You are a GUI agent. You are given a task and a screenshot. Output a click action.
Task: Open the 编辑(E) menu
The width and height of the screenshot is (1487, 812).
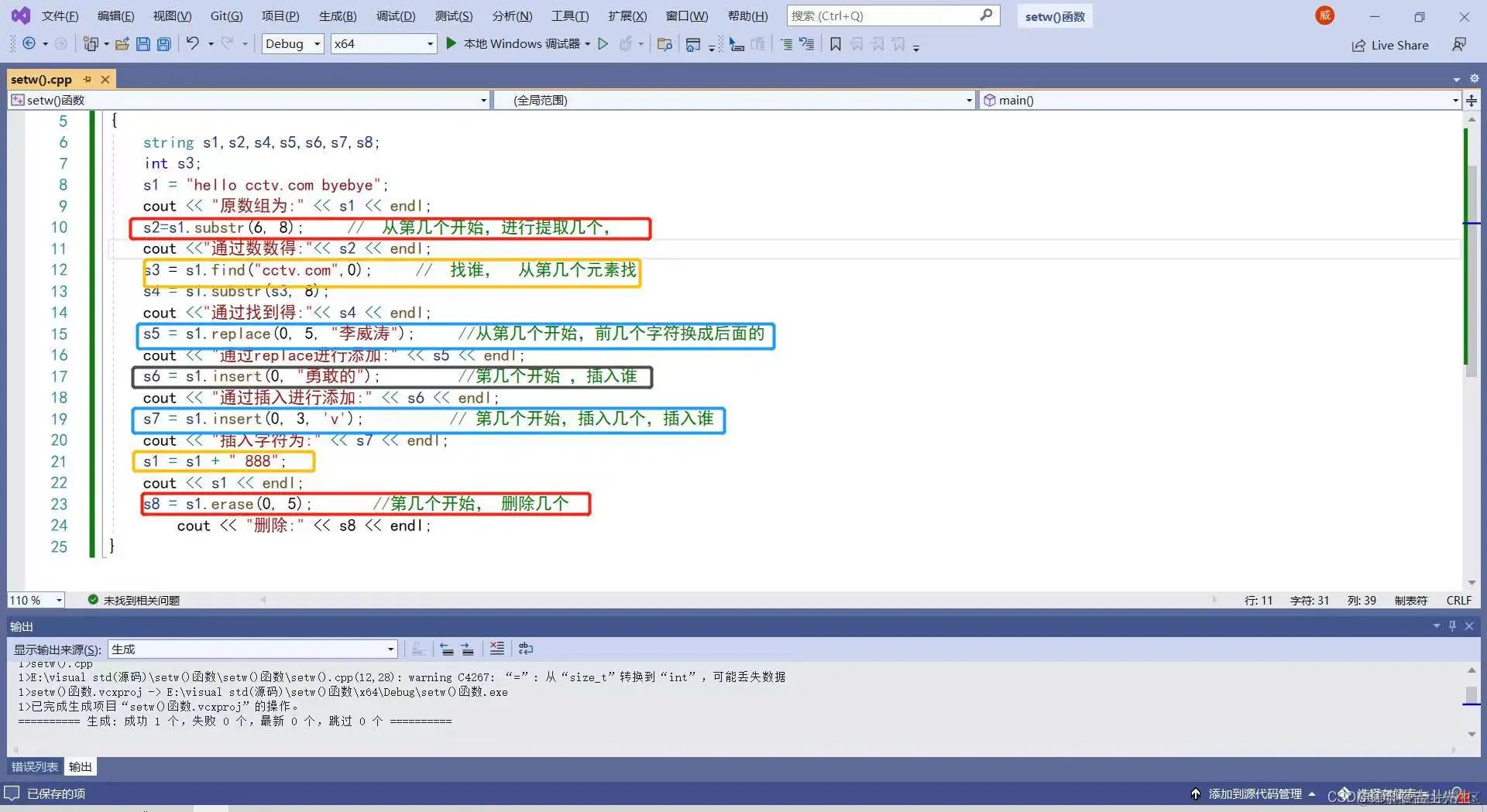115,15
